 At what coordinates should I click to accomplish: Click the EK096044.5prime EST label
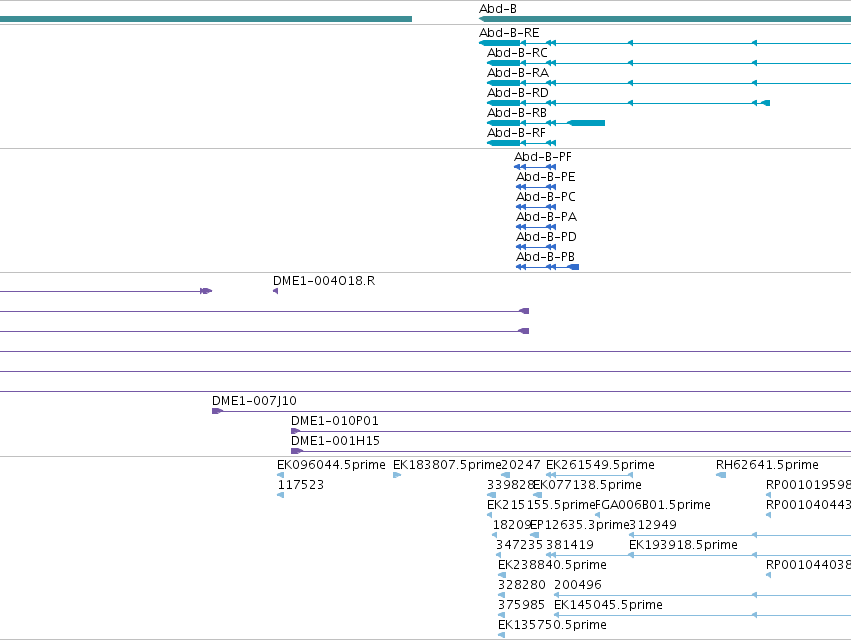331,465
